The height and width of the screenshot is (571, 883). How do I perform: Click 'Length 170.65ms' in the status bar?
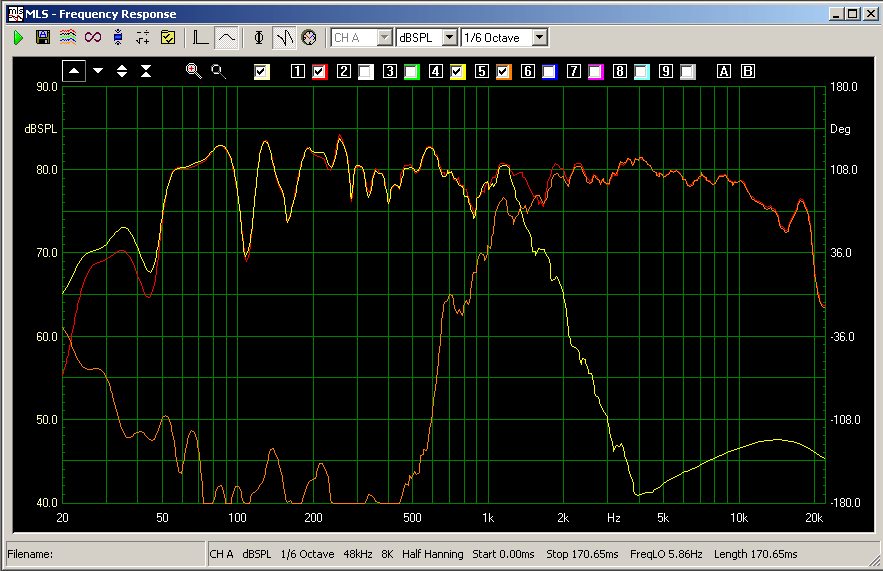pos(755,554)
